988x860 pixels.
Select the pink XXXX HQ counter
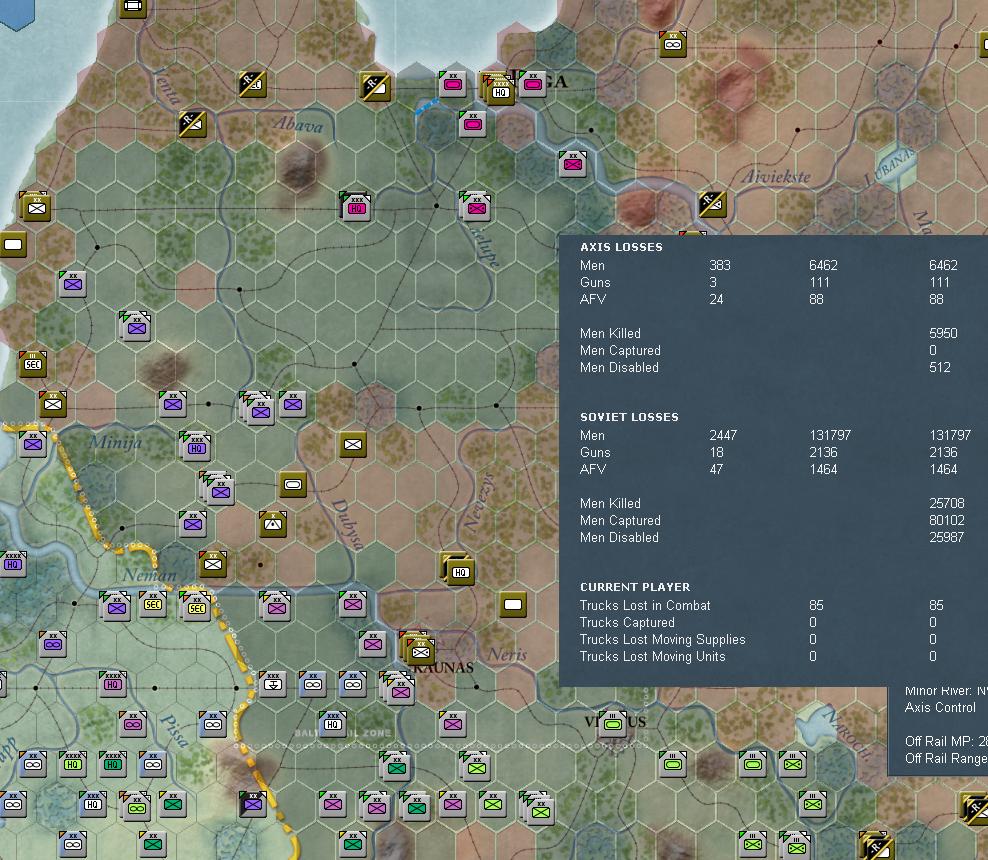click(113, 684)
